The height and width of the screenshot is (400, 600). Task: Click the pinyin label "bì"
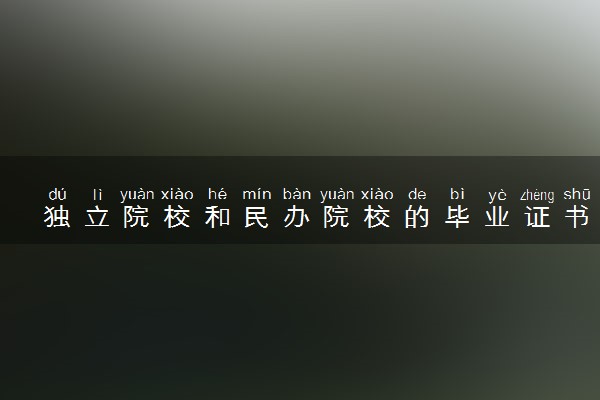(x=457, y=194)
